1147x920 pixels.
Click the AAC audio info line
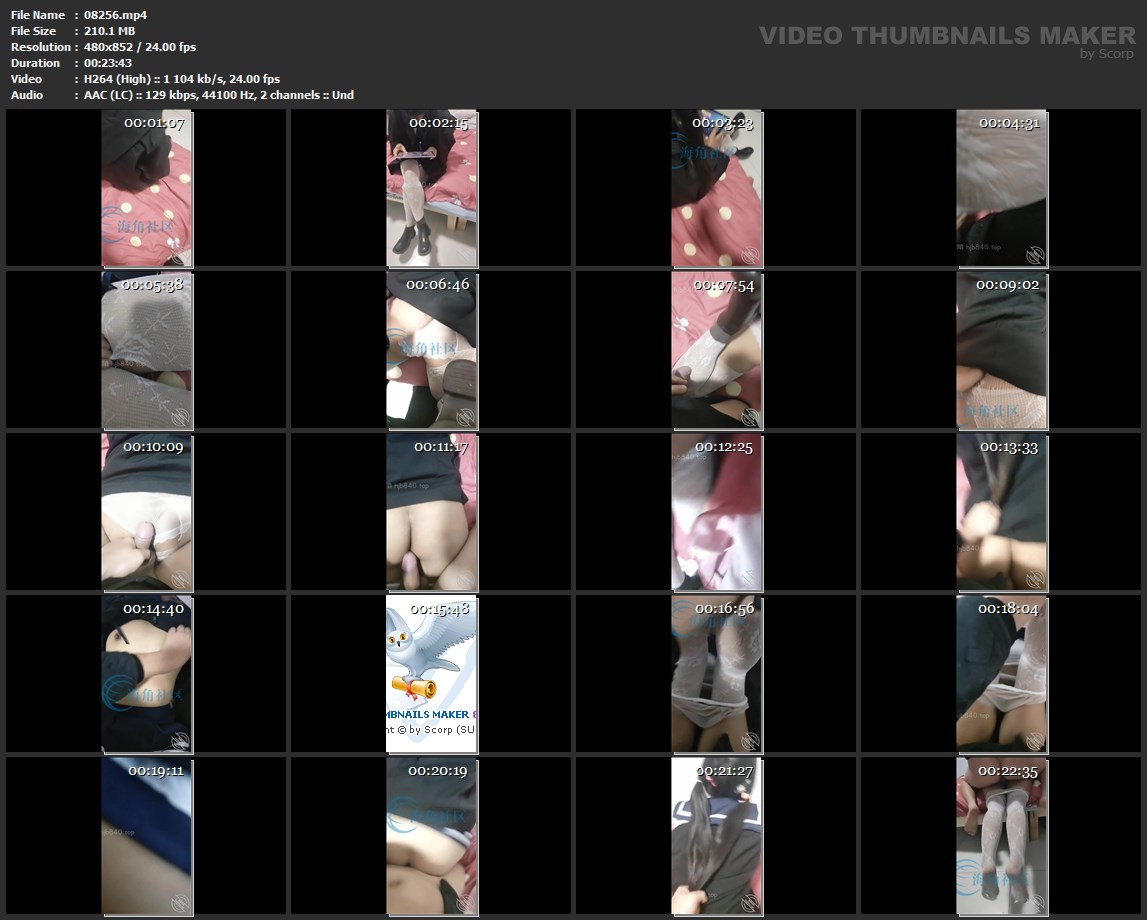coord(218,95)
